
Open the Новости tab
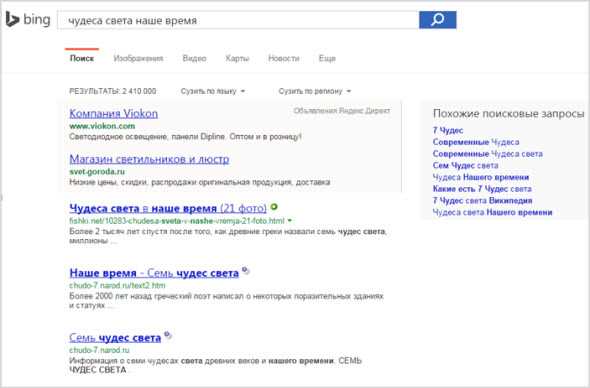[x=284, y=58]
